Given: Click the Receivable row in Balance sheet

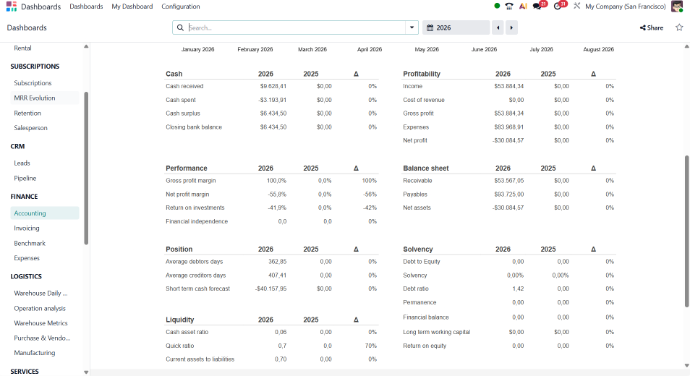Looking at the screenshot, I should coord(418,181).
